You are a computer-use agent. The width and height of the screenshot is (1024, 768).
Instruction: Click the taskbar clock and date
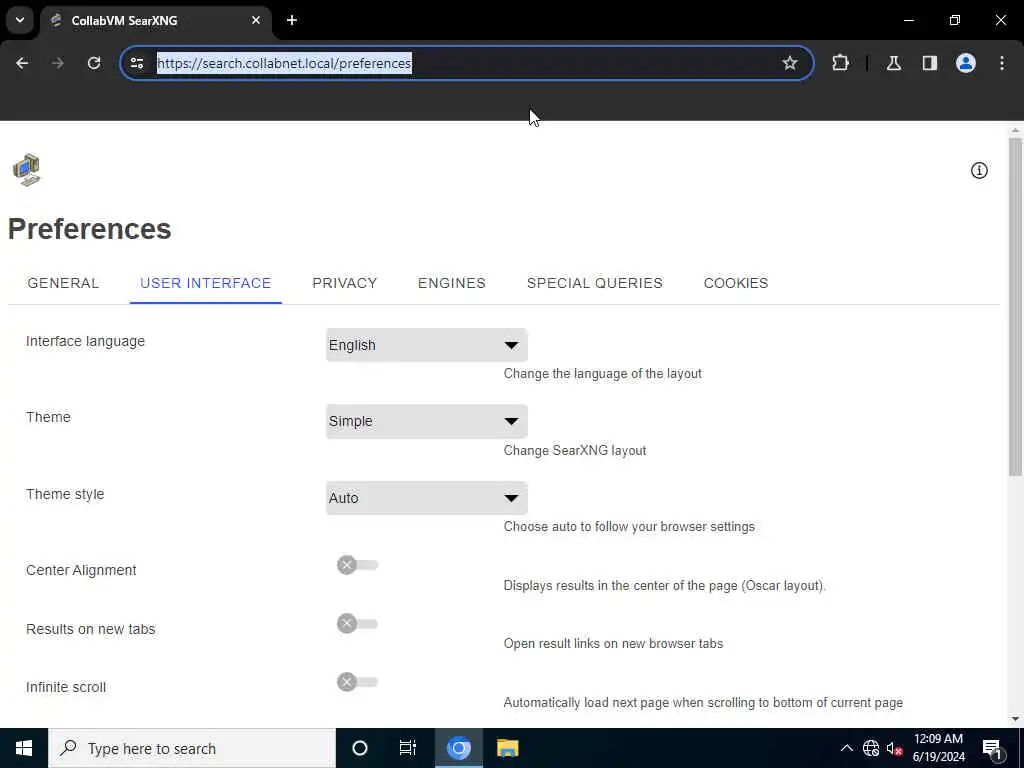pyautogui.click(x=938, y=748)
